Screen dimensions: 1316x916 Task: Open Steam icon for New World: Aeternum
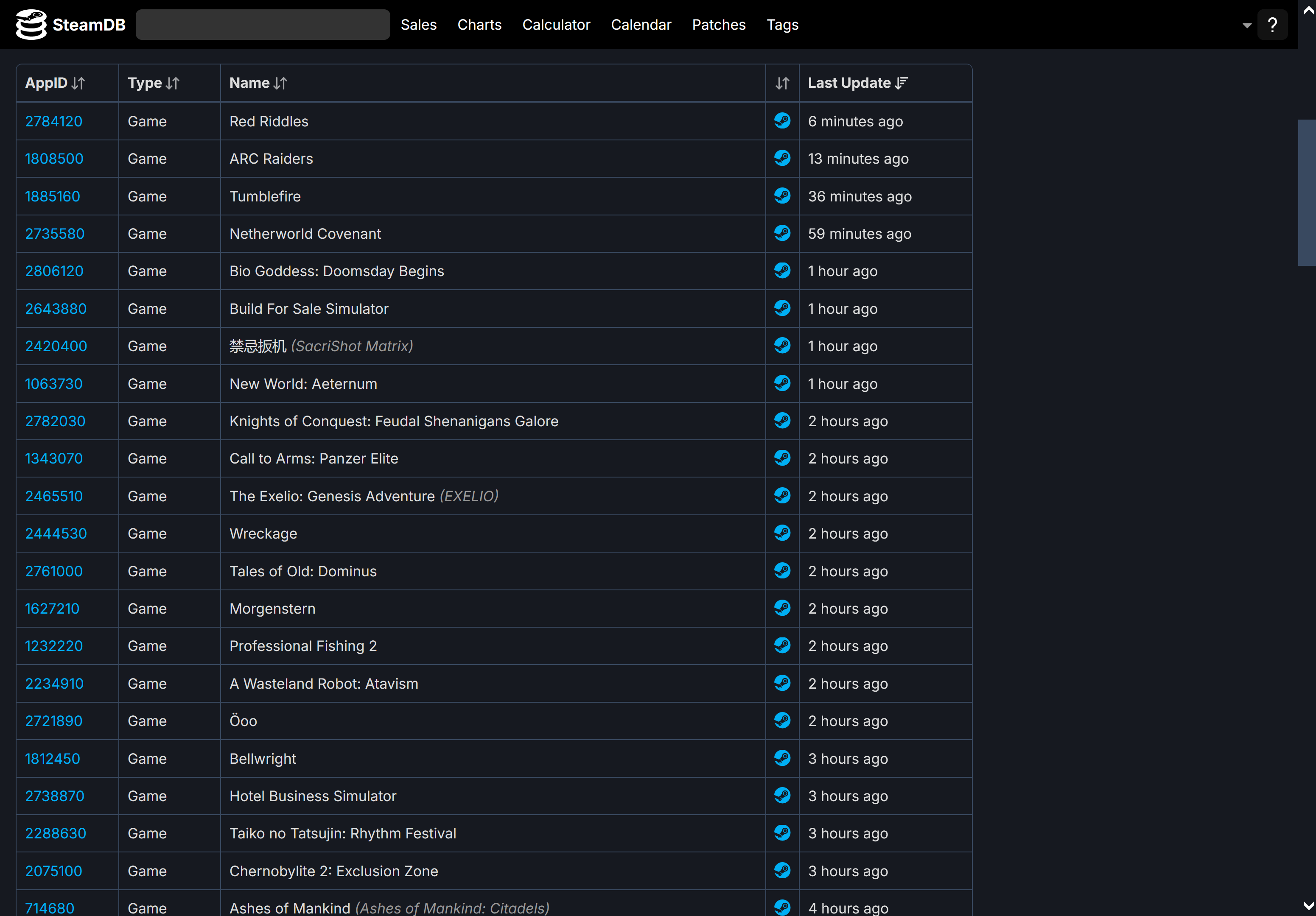click(782, 383)
